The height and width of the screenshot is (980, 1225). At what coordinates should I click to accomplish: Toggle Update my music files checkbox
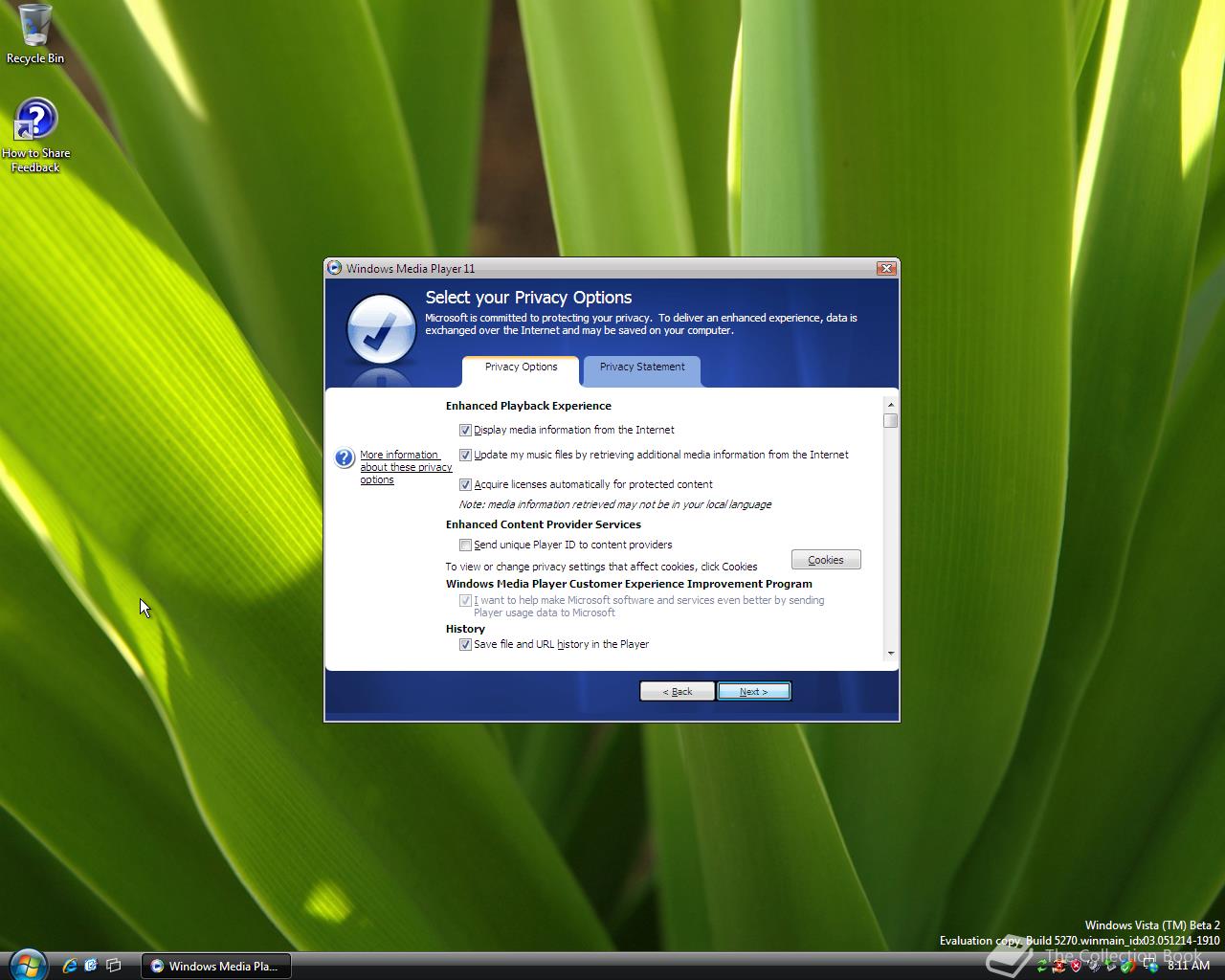[x=465, y=456]
